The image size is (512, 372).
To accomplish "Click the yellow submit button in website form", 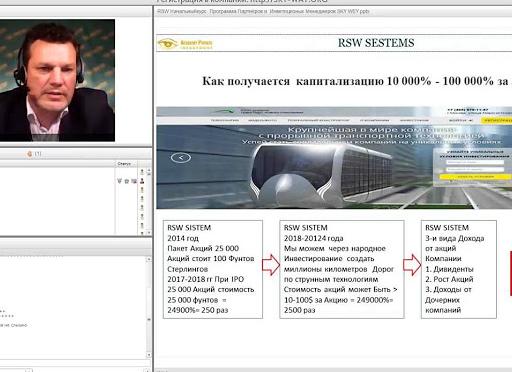I will [x=475, y=177].
